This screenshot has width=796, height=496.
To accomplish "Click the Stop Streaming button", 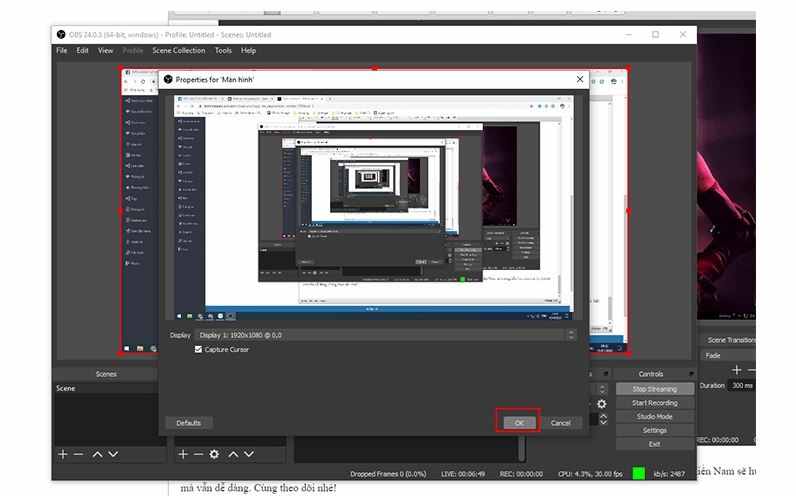I will click(x=654, y=389).
